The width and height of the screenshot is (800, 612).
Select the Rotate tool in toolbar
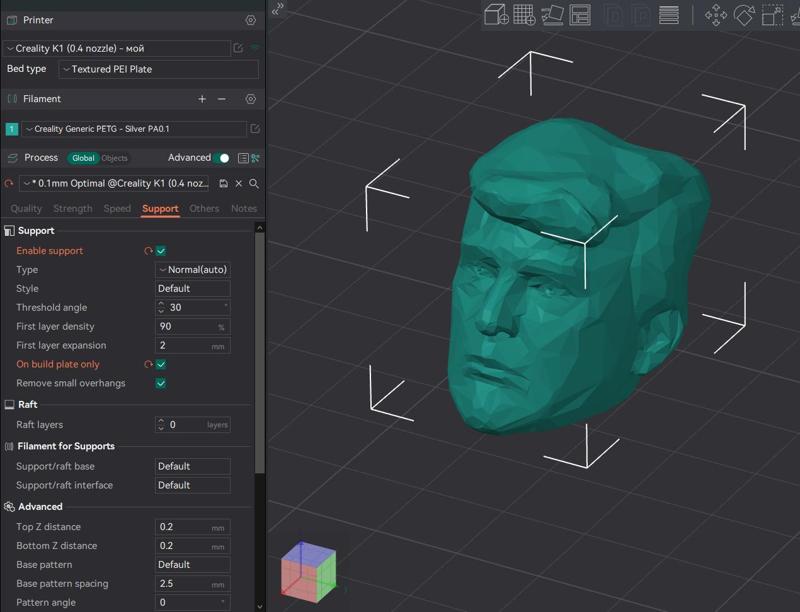point(744,15)
